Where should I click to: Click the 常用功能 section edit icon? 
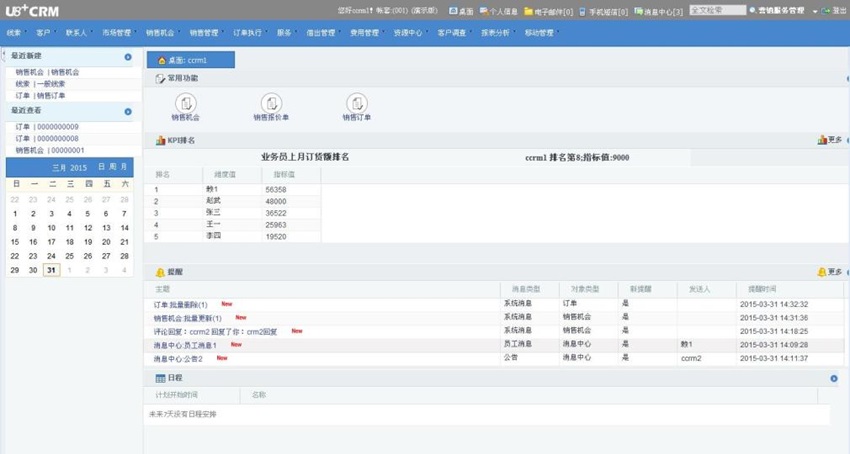click(160, 79)
